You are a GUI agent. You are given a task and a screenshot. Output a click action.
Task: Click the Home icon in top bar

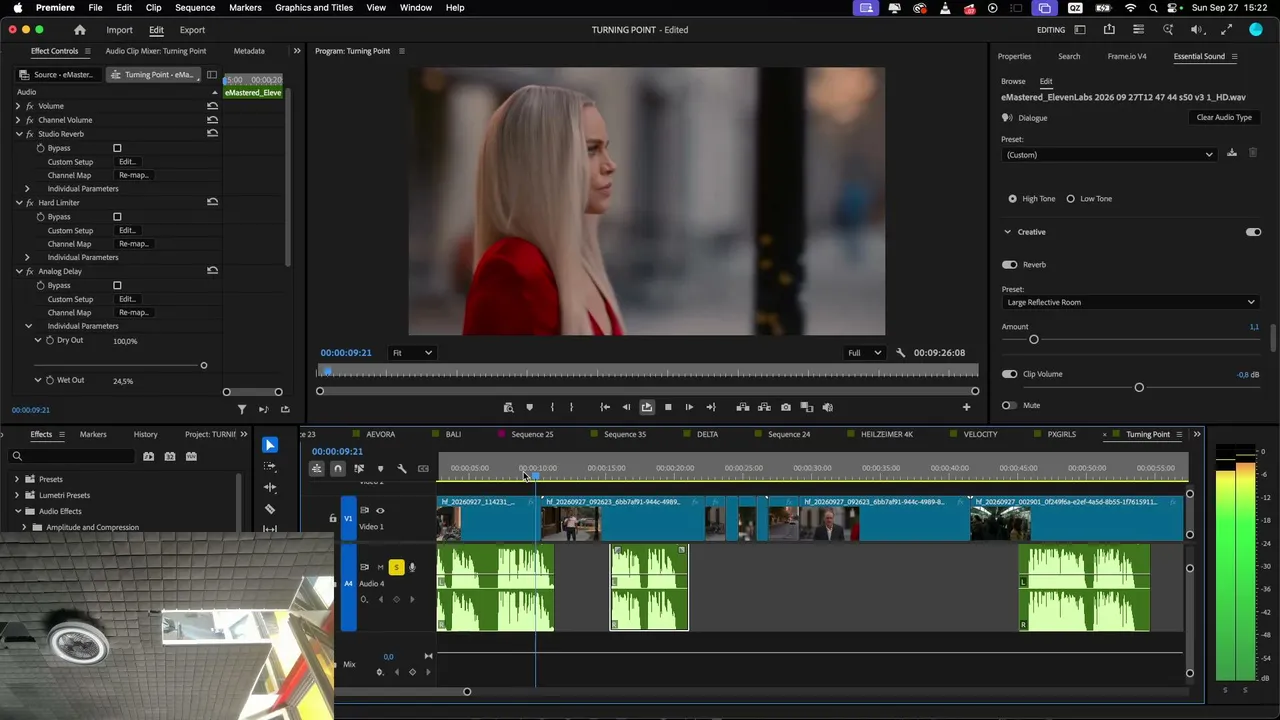tap(80, 30)
